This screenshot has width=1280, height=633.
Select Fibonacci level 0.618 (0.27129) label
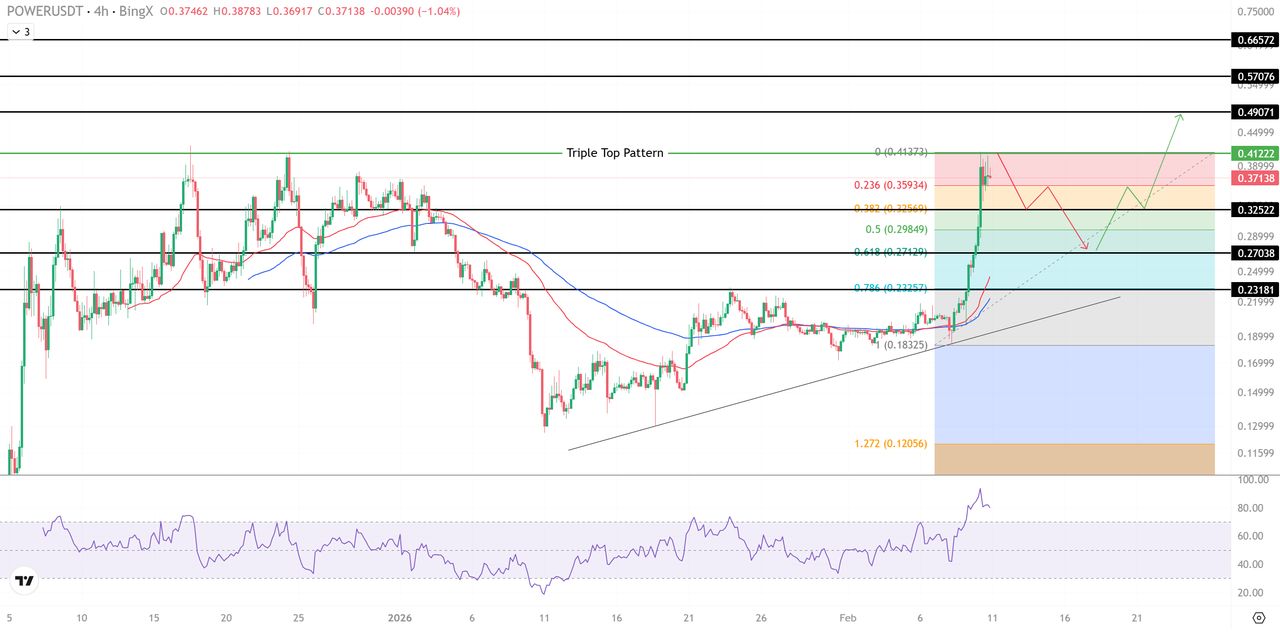tap(891, 252)
